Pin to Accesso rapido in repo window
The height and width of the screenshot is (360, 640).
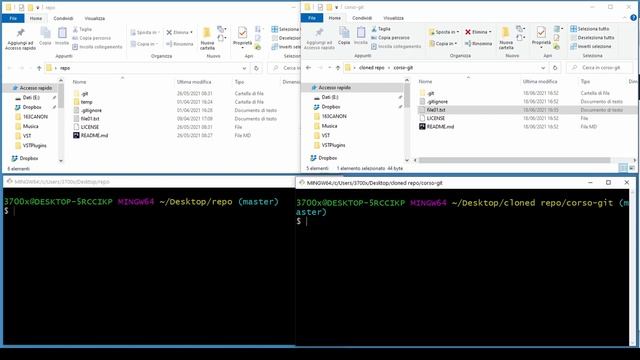pyautogui.click(x=20, y=39)
